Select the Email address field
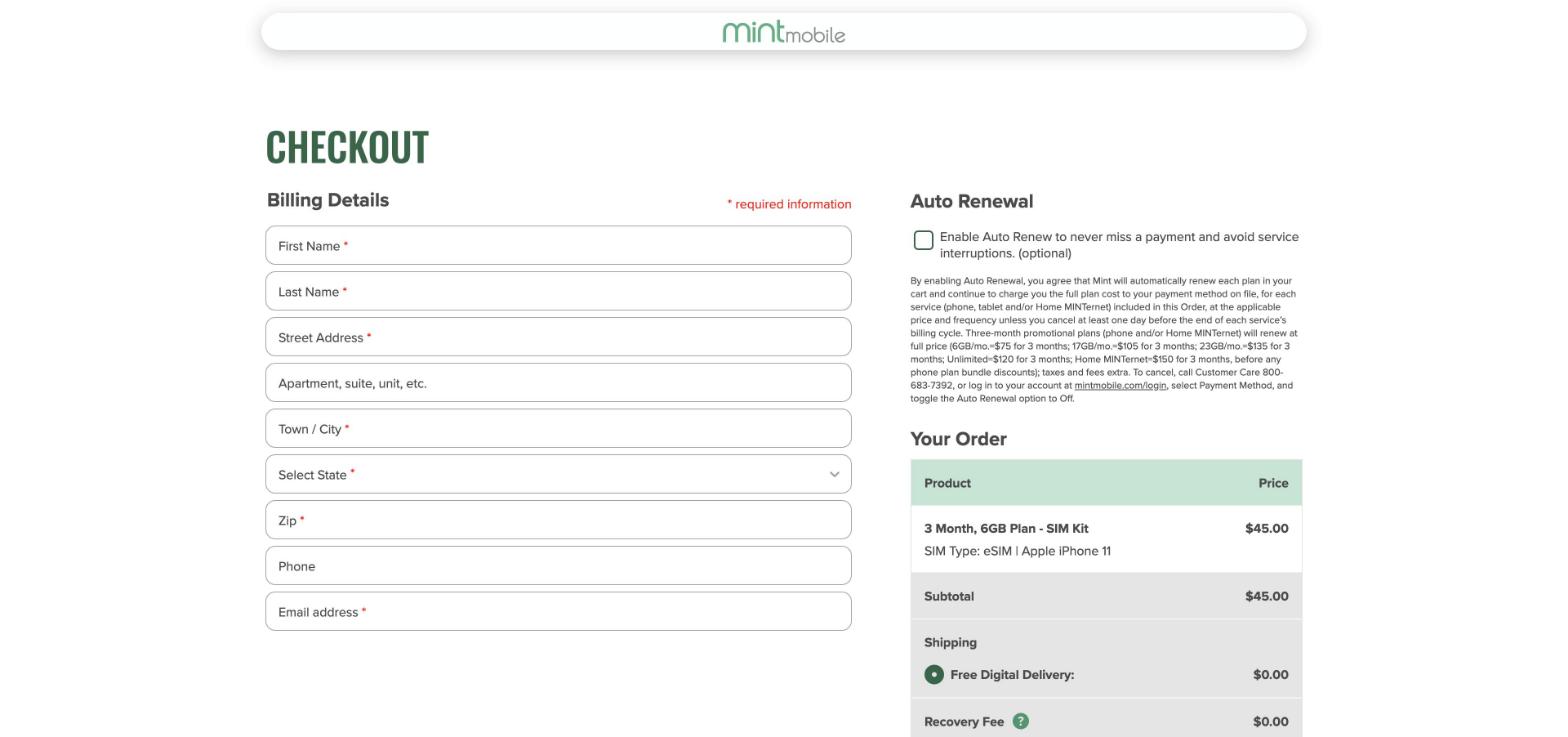Image resolution: width=1568 pixels, height=737 pixels. click(558, 611)
